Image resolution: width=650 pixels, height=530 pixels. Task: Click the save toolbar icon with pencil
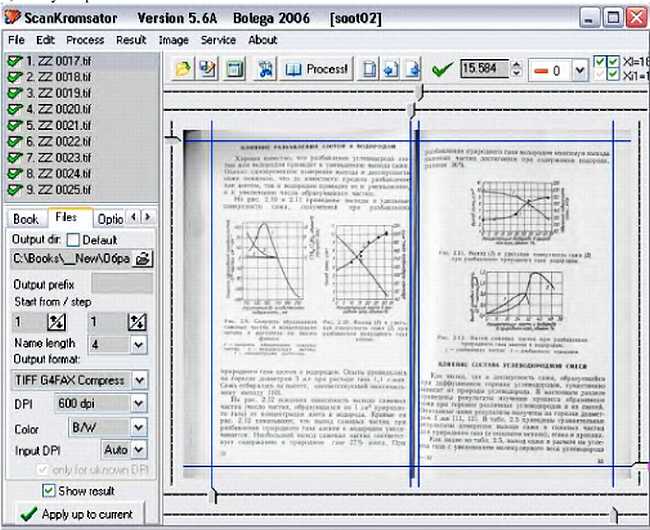pyautogui.click(x=208, y=70)
